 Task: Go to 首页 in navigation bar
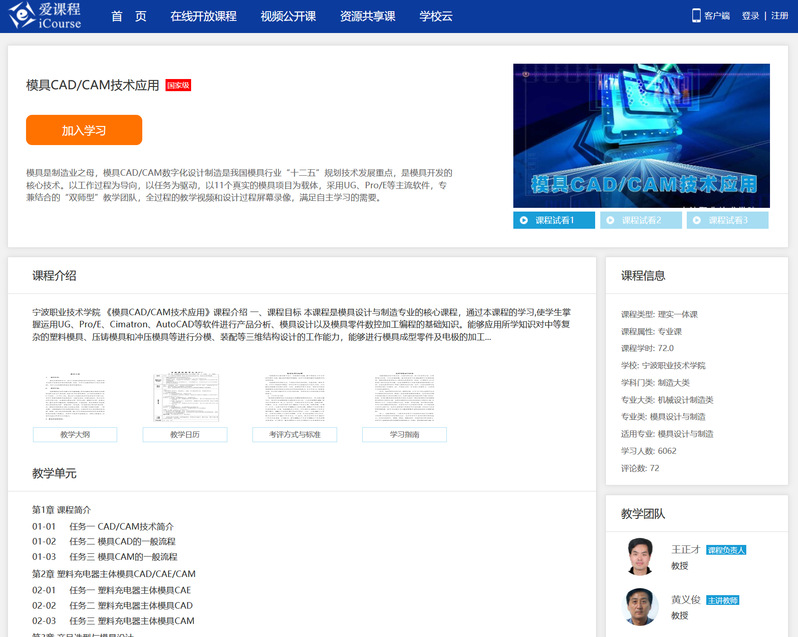pyautogui.click(x=129, y=16)
